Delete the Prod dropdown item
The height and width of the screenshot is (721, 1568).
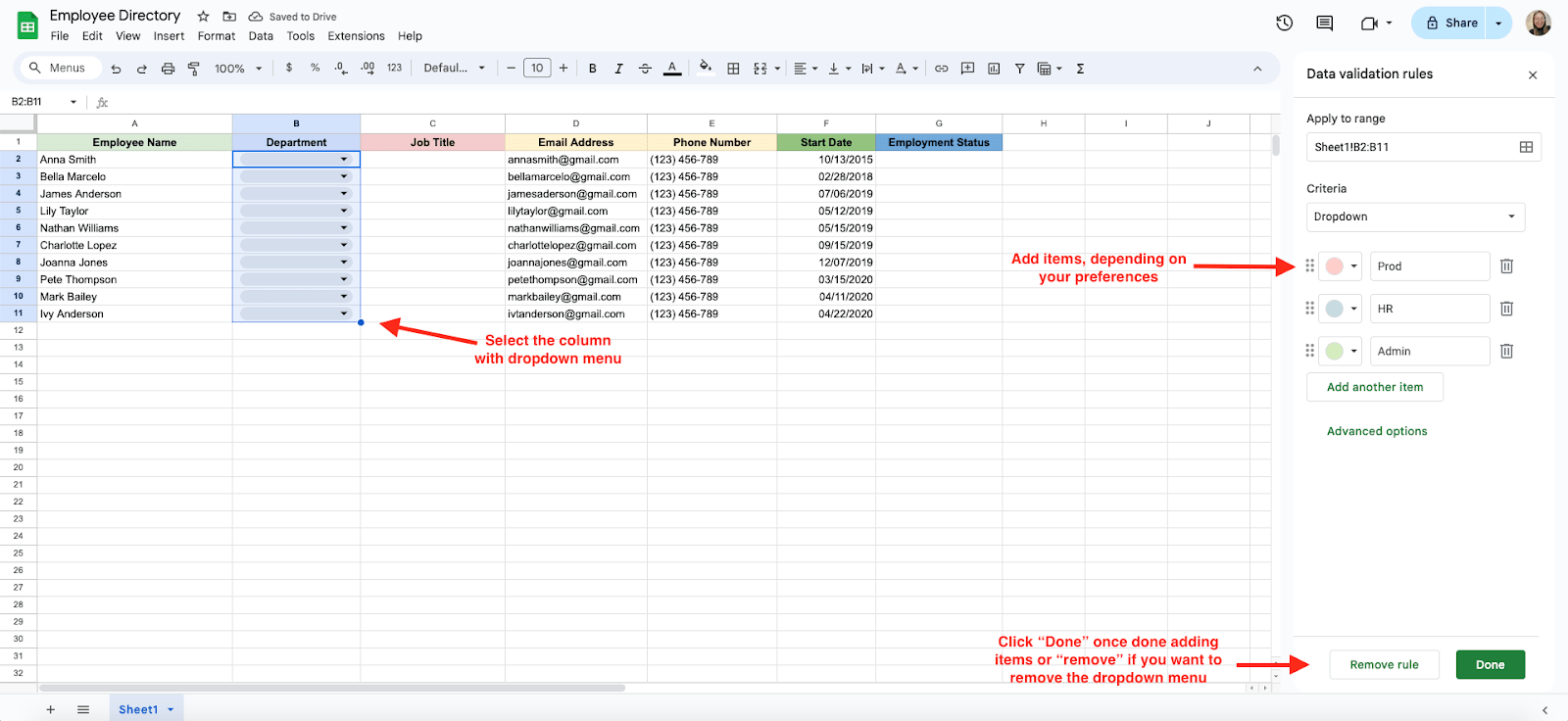coord(1507,266)
